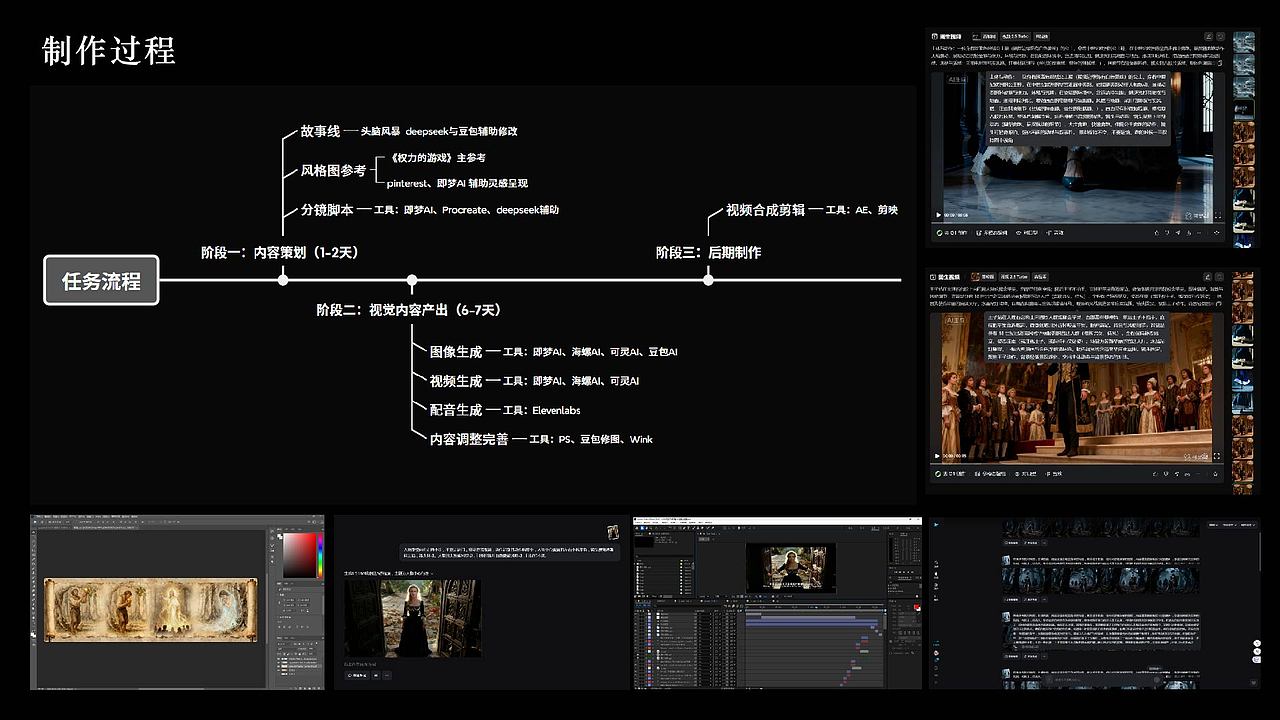Click the "风格图参考" branch text
The height and width of the screenshot is (720, 1280).
click(333, 171)
